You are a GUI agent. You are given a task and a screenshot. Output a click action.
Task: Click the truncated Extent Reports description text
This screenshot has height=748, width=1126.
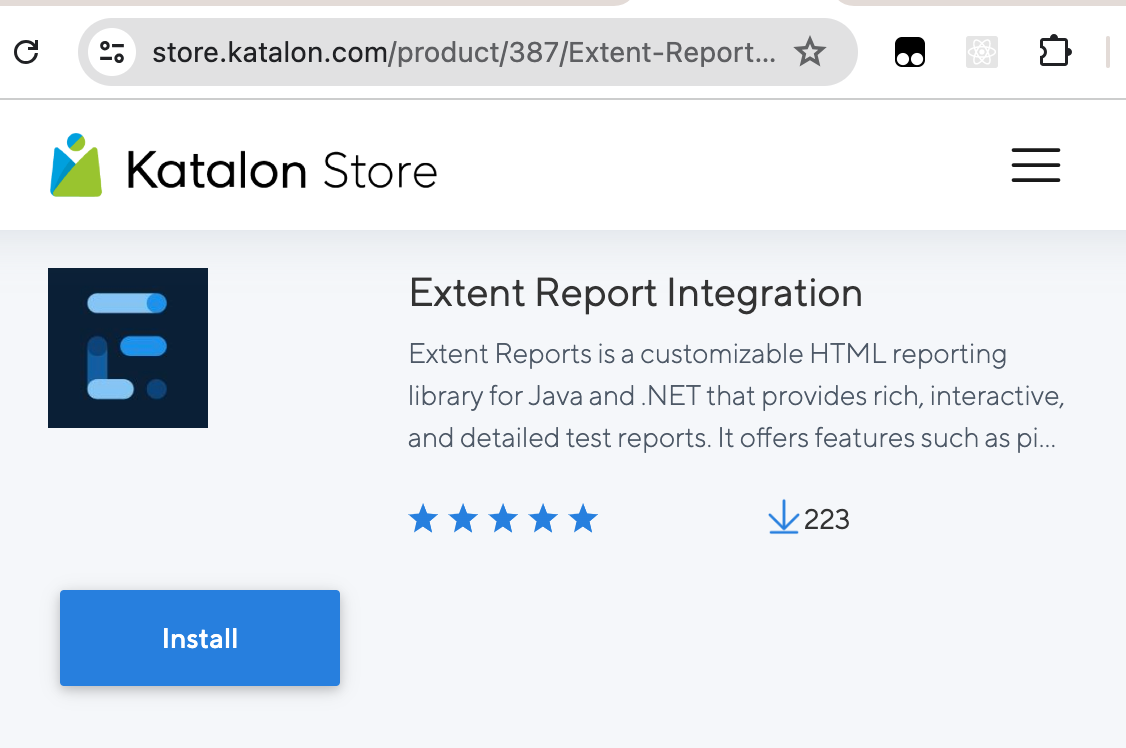point(735,396)
